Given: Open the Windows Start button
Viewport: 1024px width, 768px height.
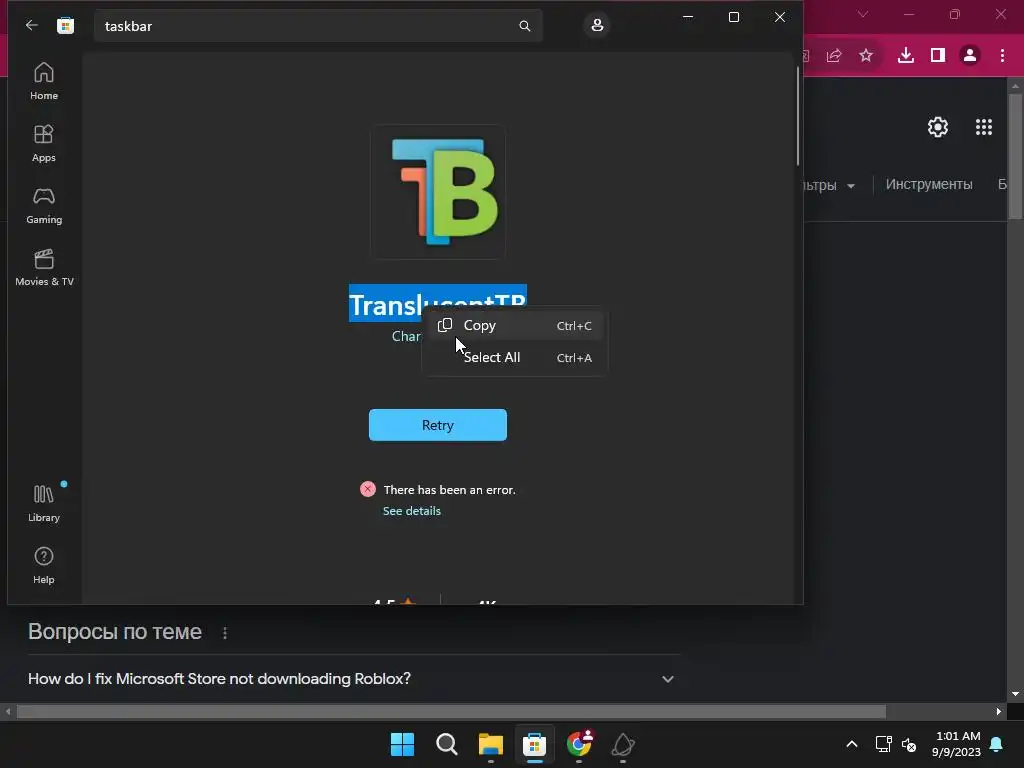Looking at the screenshot, I should click(402, 744).
